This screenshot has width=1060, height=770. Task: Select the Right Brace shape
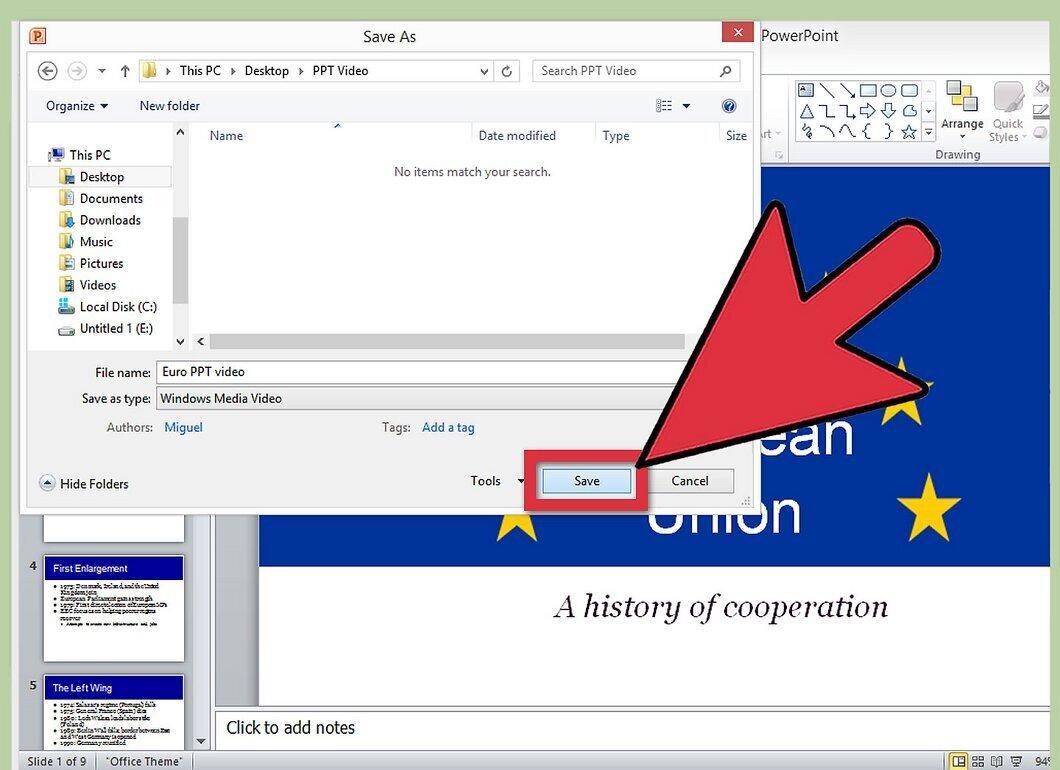888,131
